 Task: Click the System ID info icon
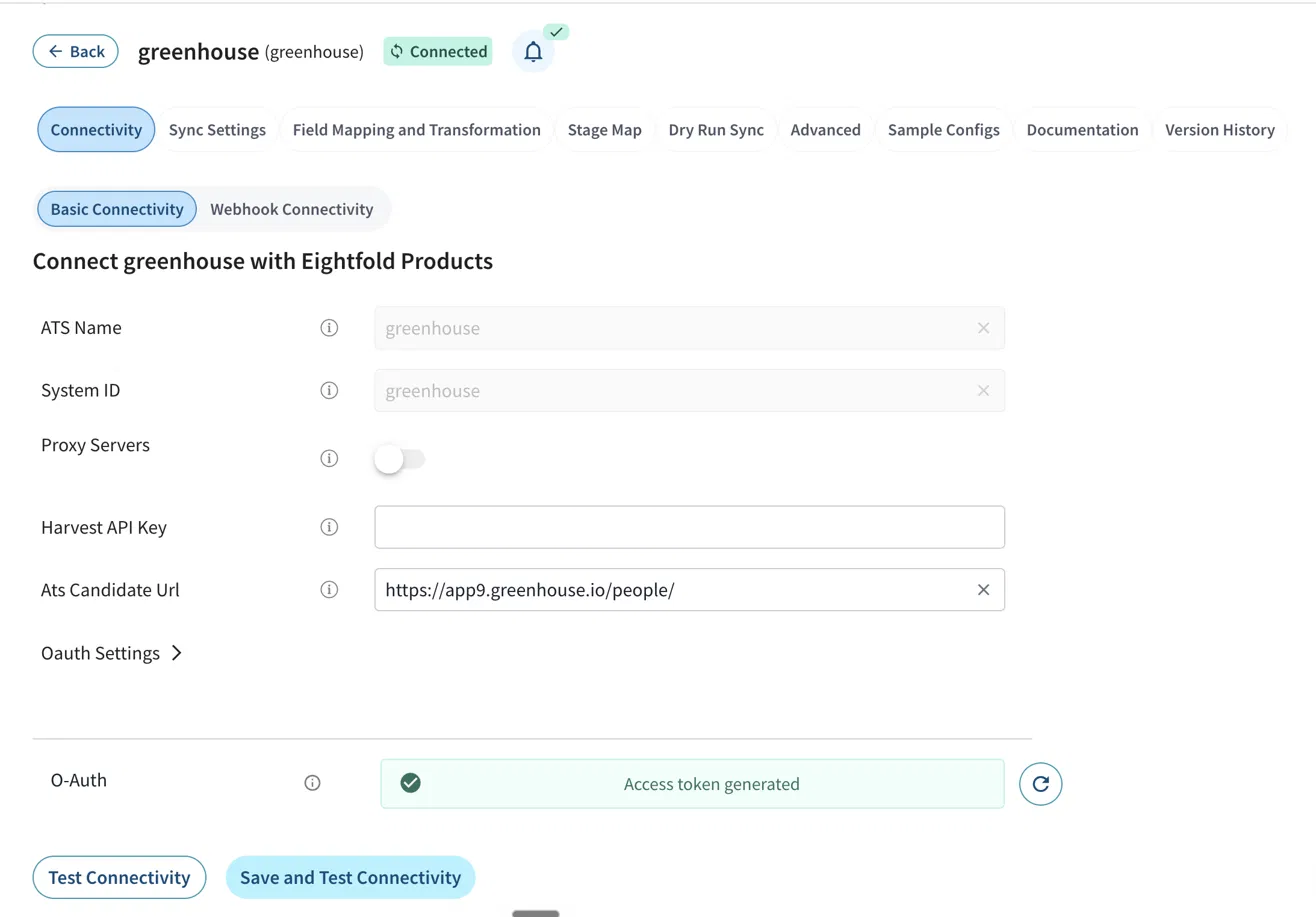(x=329, y=390)
